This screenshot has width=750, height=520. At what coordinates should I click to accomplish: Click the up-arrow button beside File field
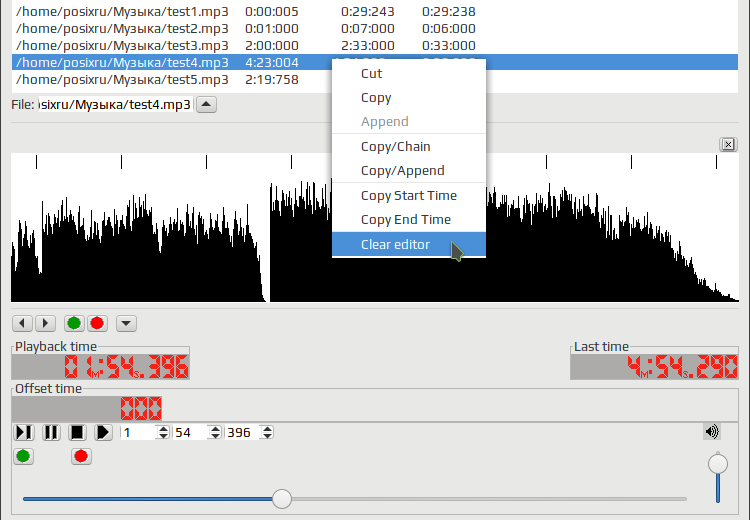pos(207,104)
